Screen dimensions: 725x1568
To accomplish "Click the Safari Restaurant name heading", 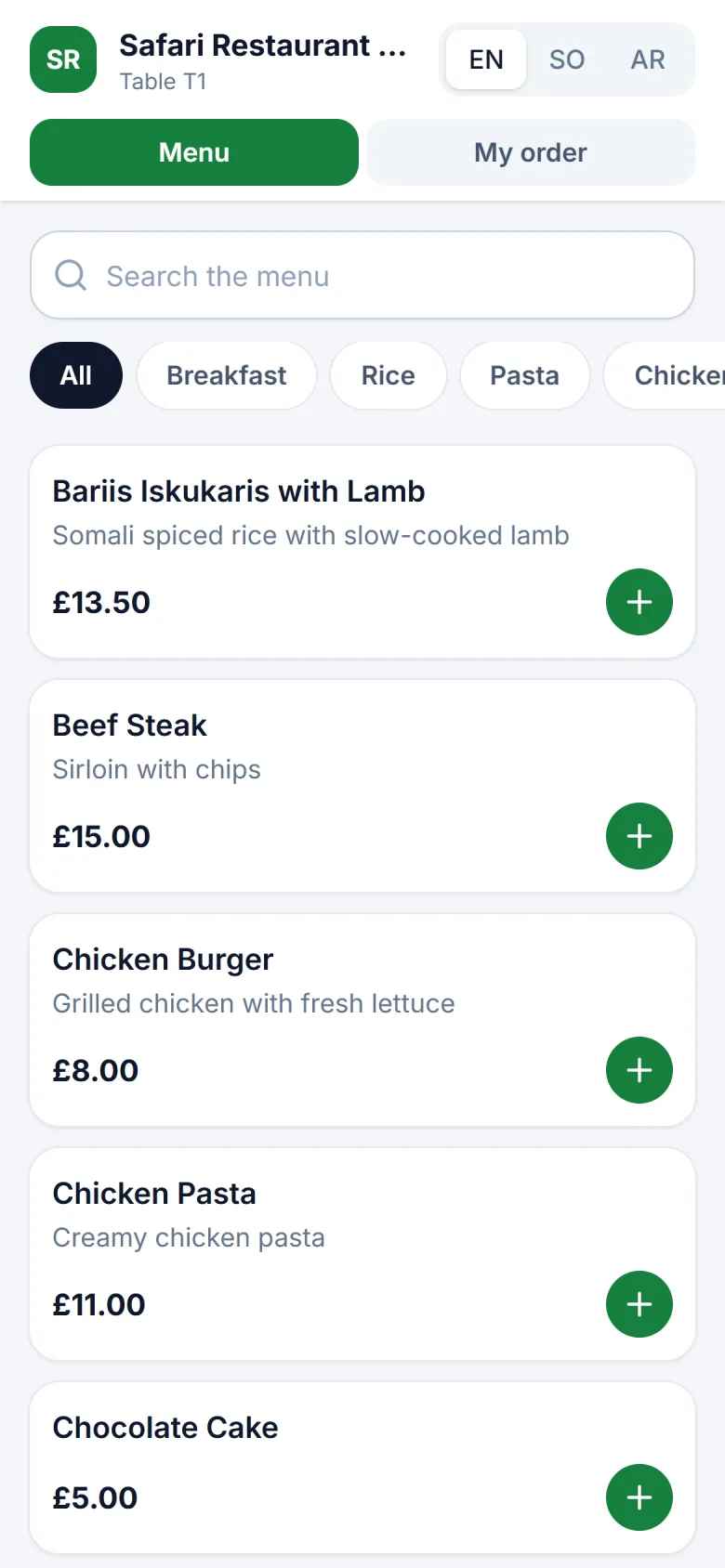I will tap(263, 45).
